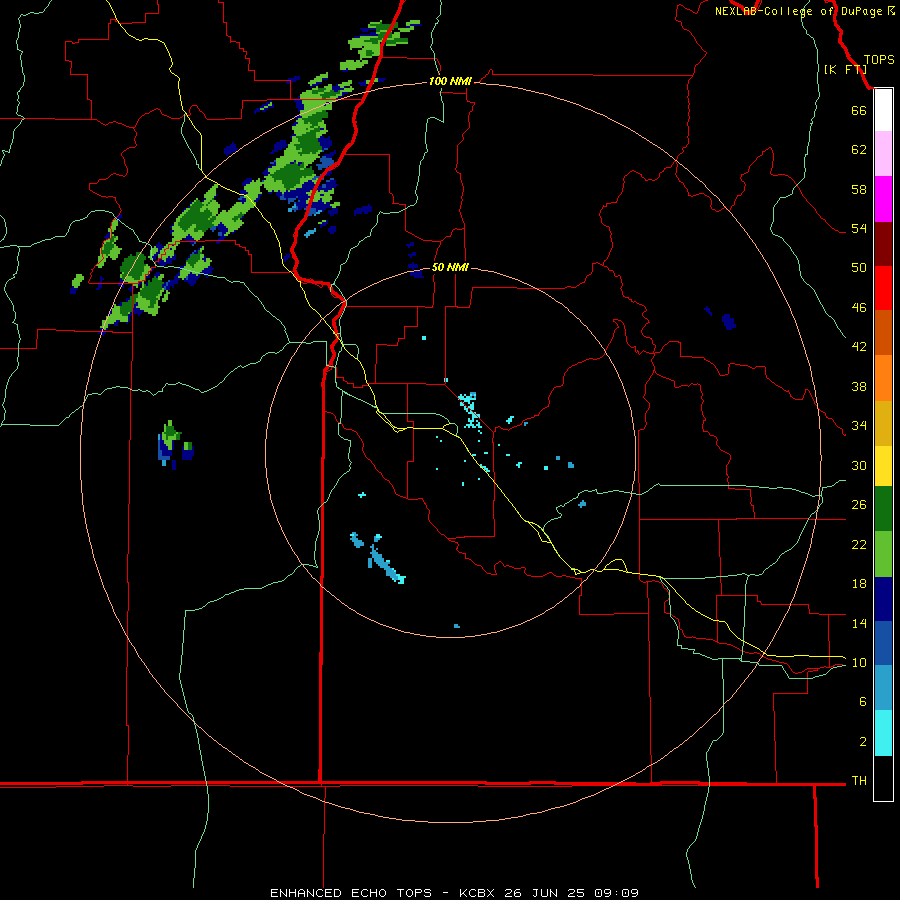
Task: Click the 100 NMI range ring label
Action: click(450, 82)
